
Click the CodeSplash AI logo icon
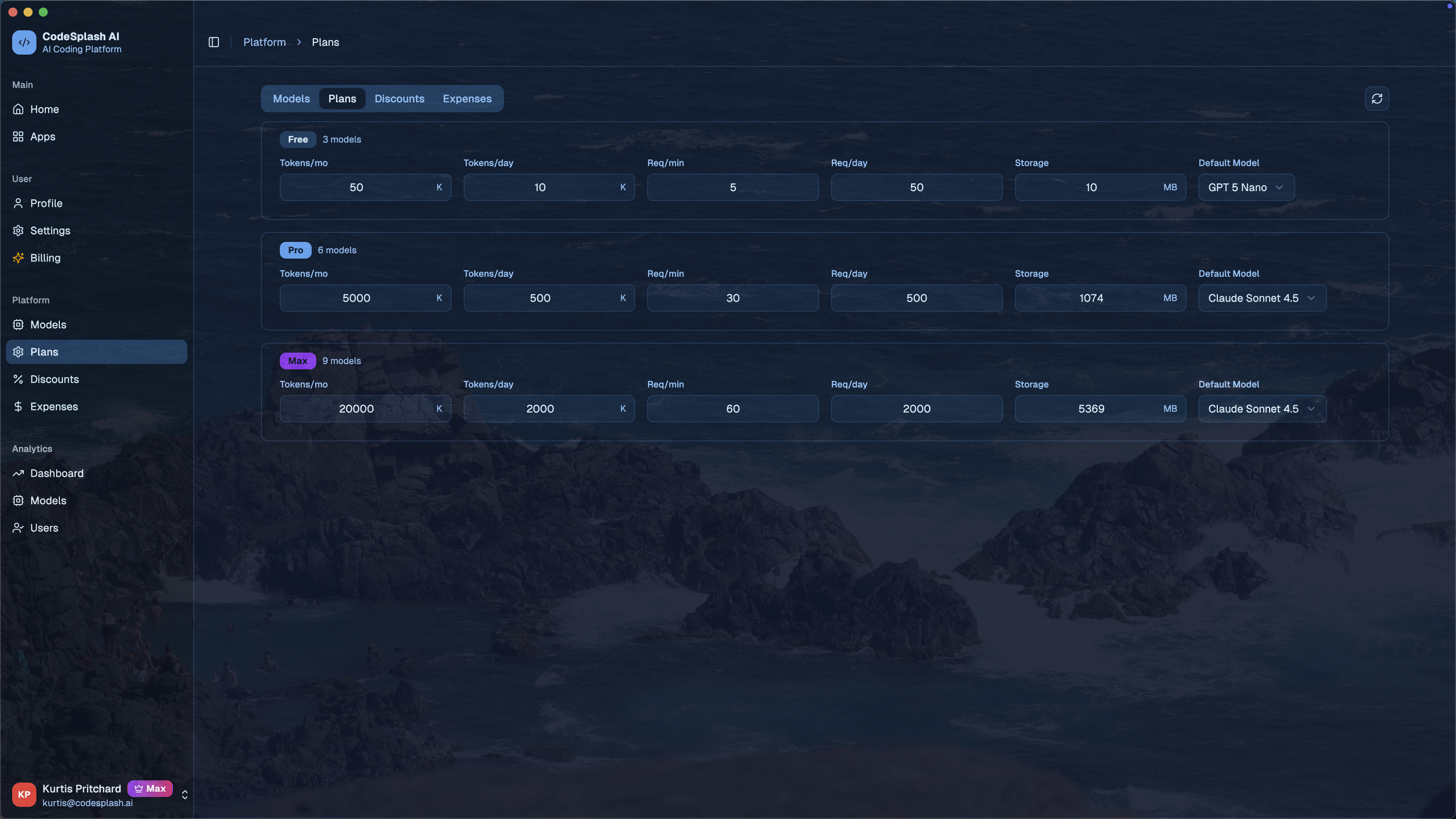coord(24,42)
